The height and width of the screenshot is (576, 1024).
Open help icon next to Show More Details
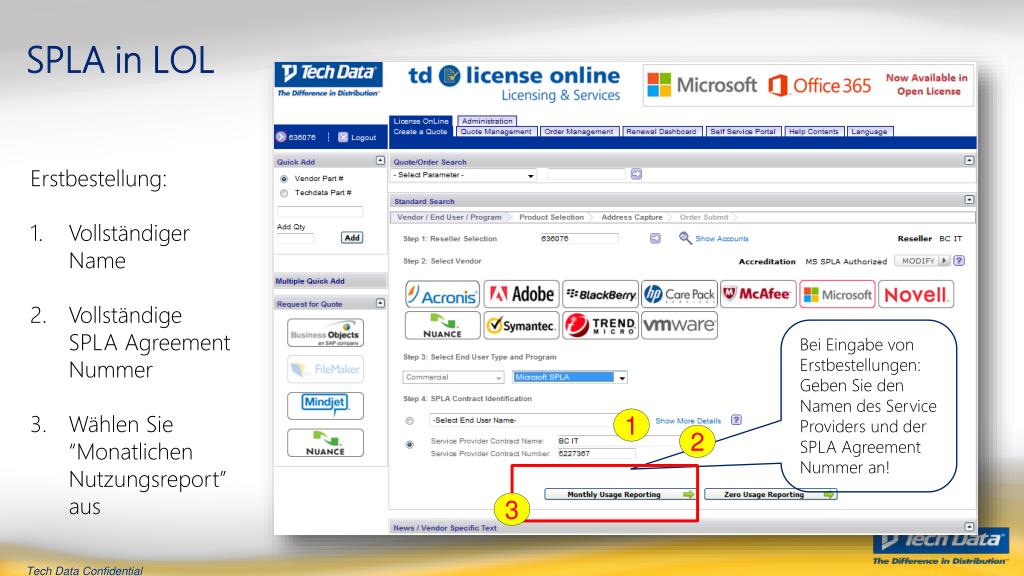pos(736,420)
